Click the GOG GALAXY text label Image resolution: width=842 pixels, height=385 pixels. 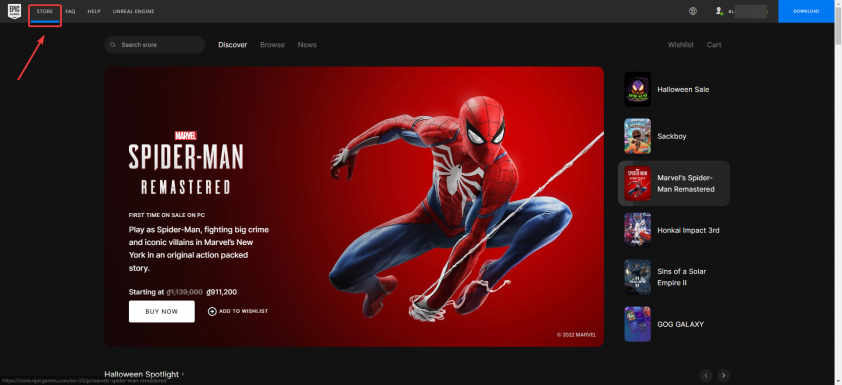(x=680, y=324)
